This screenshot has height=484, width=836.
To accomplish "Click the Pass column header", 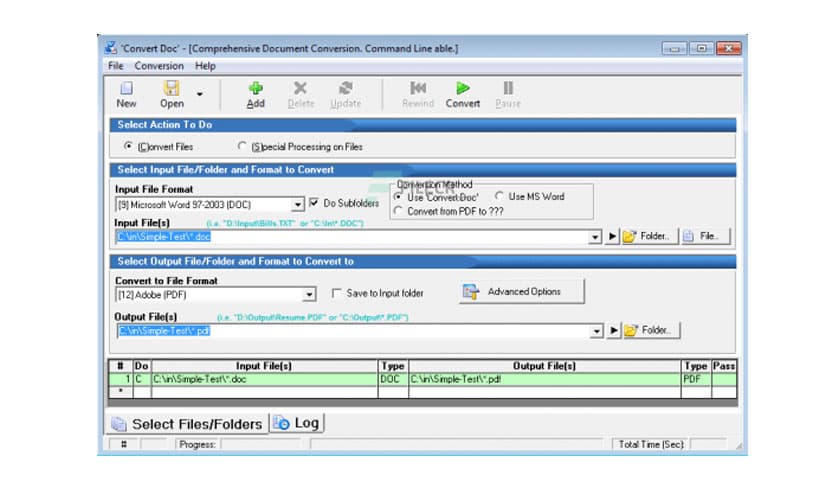I will pos(724,366).
